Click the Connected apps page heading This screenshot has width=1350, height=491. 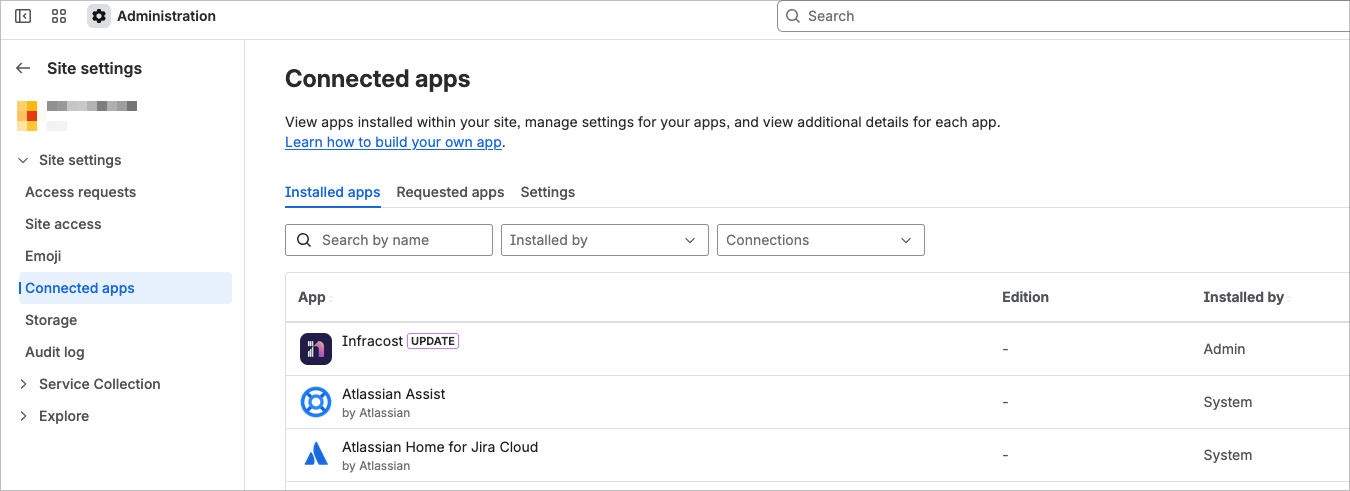tap(378, 78)
